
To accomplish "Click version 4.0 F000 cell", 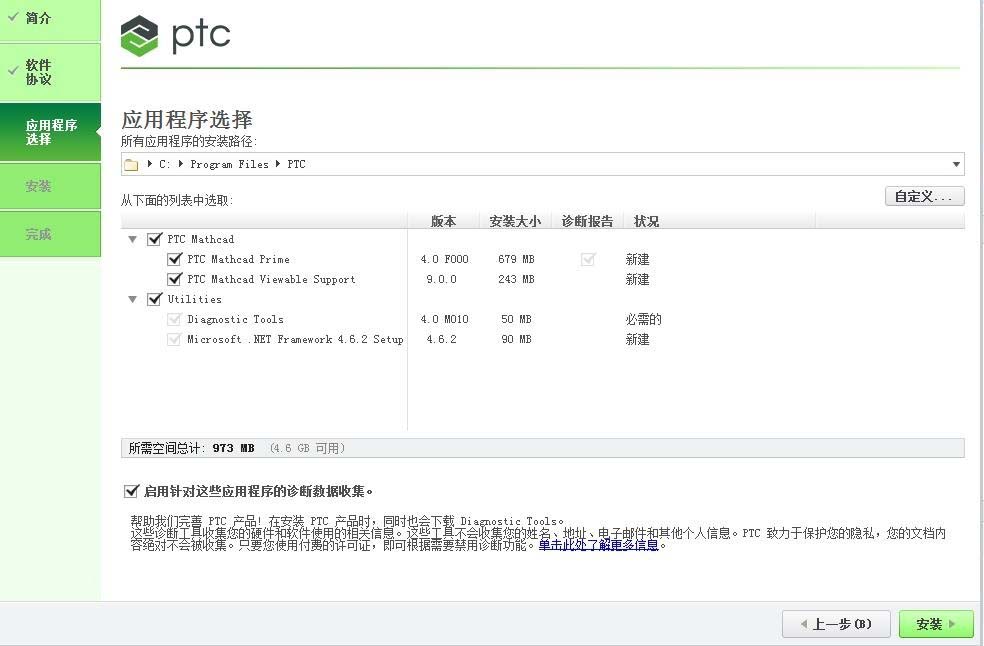I will (444, 259).
